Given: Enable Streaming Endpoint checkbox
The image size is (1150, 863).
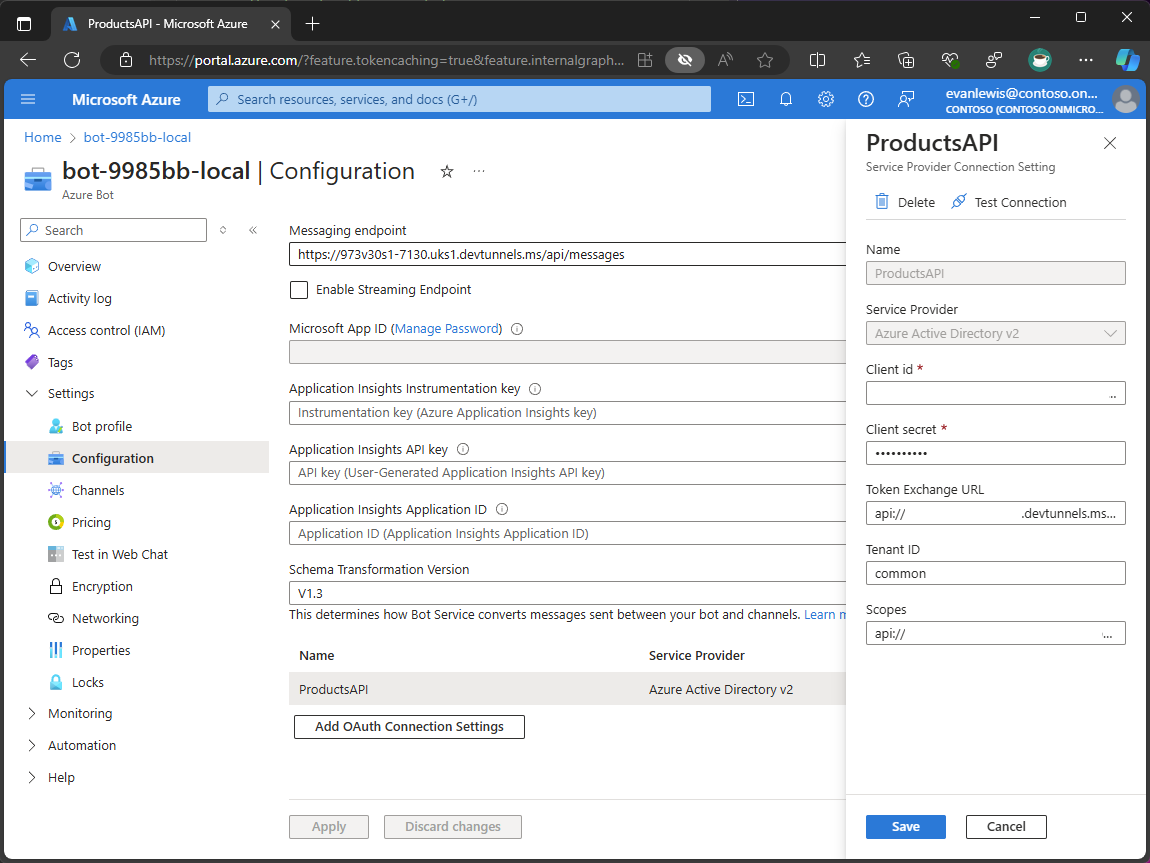Looking at the screenshot, I should pyautogui.click(x=299, y=290).
